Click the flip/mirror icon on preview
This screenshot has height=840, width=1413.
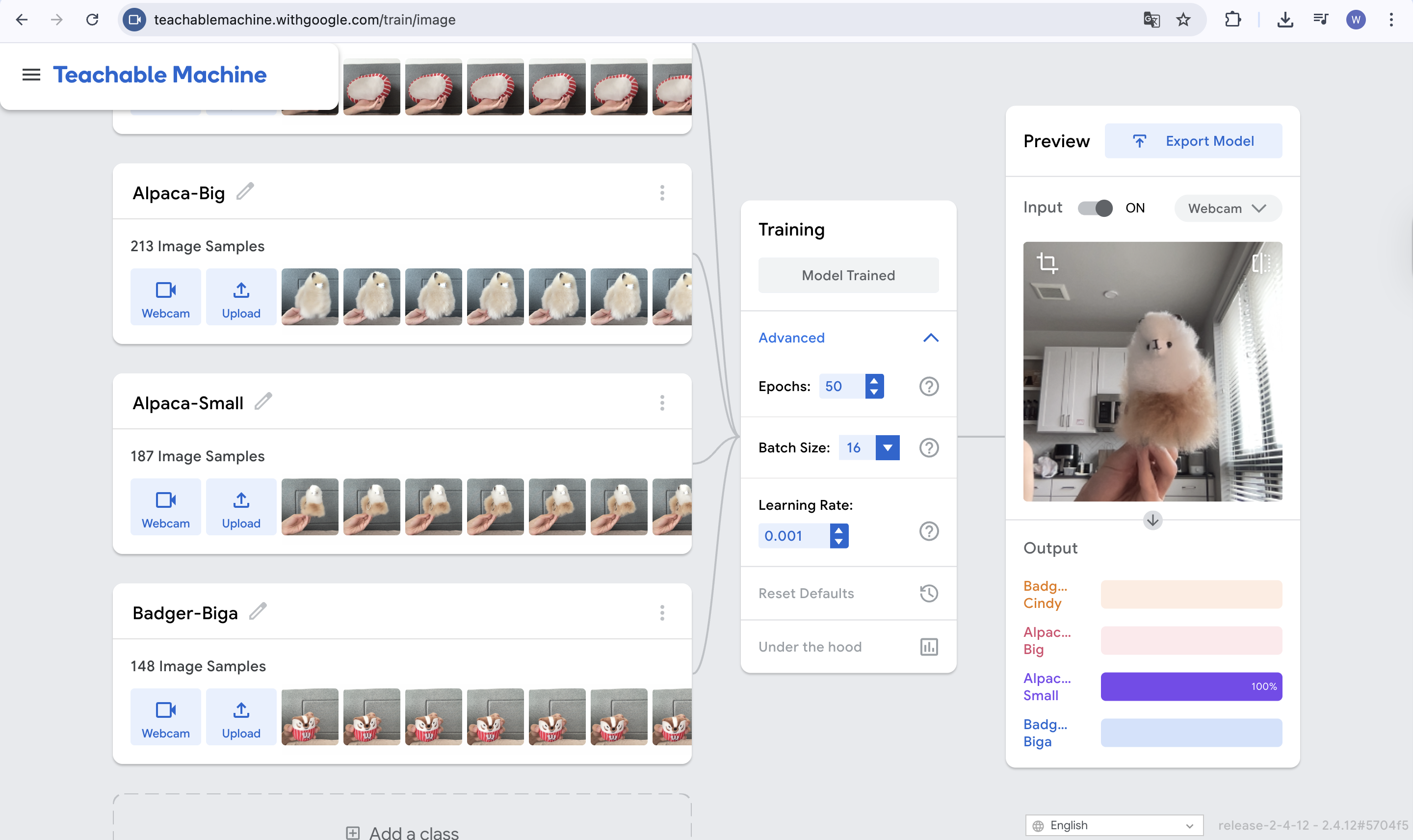1261,263
